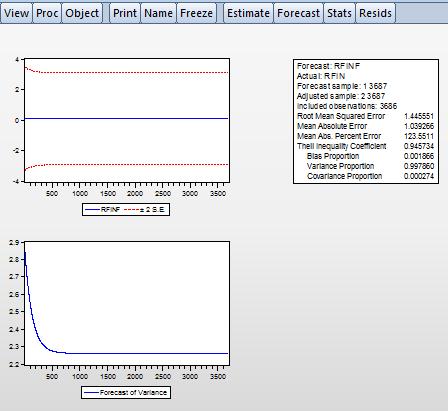Image resolution: width=448 pixels, height=411 pixels.
Task: Click the blue RFINF forecast line
Action: [x=127, y=118]
